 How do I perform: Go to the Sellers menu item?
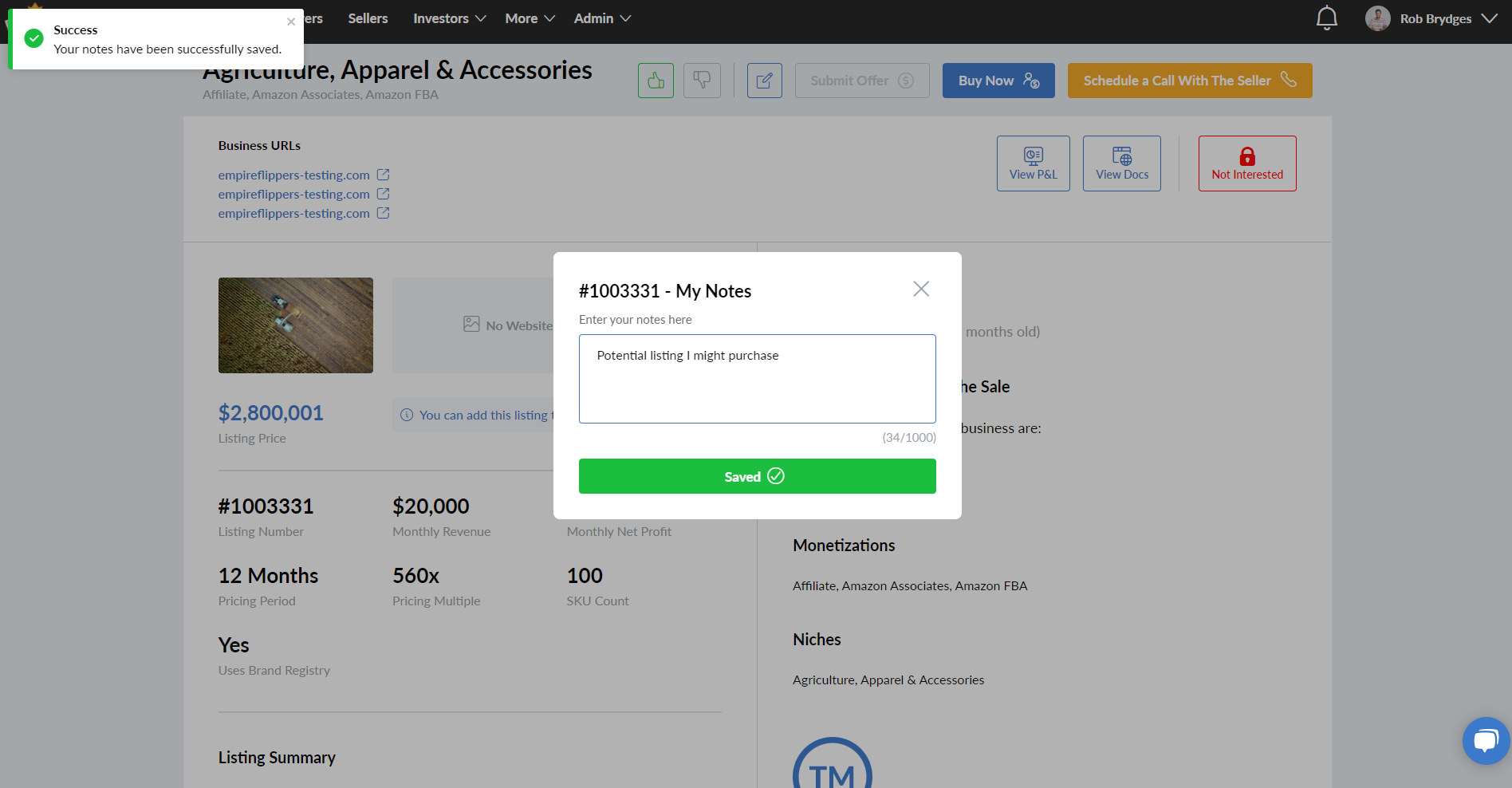pos(368,18)
